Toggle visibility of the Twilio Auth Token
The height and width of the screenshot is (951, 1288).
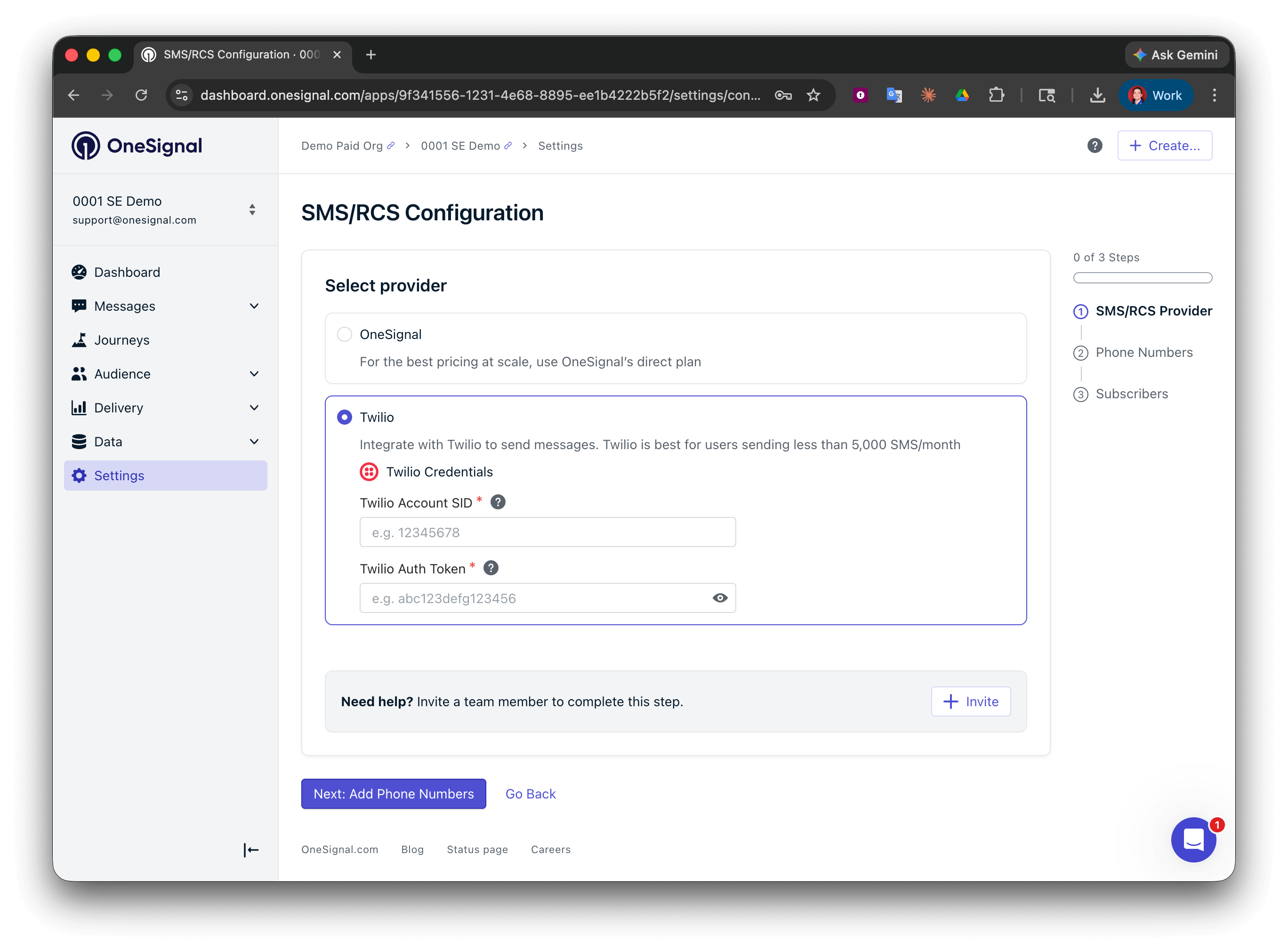(x=720, y=598)
